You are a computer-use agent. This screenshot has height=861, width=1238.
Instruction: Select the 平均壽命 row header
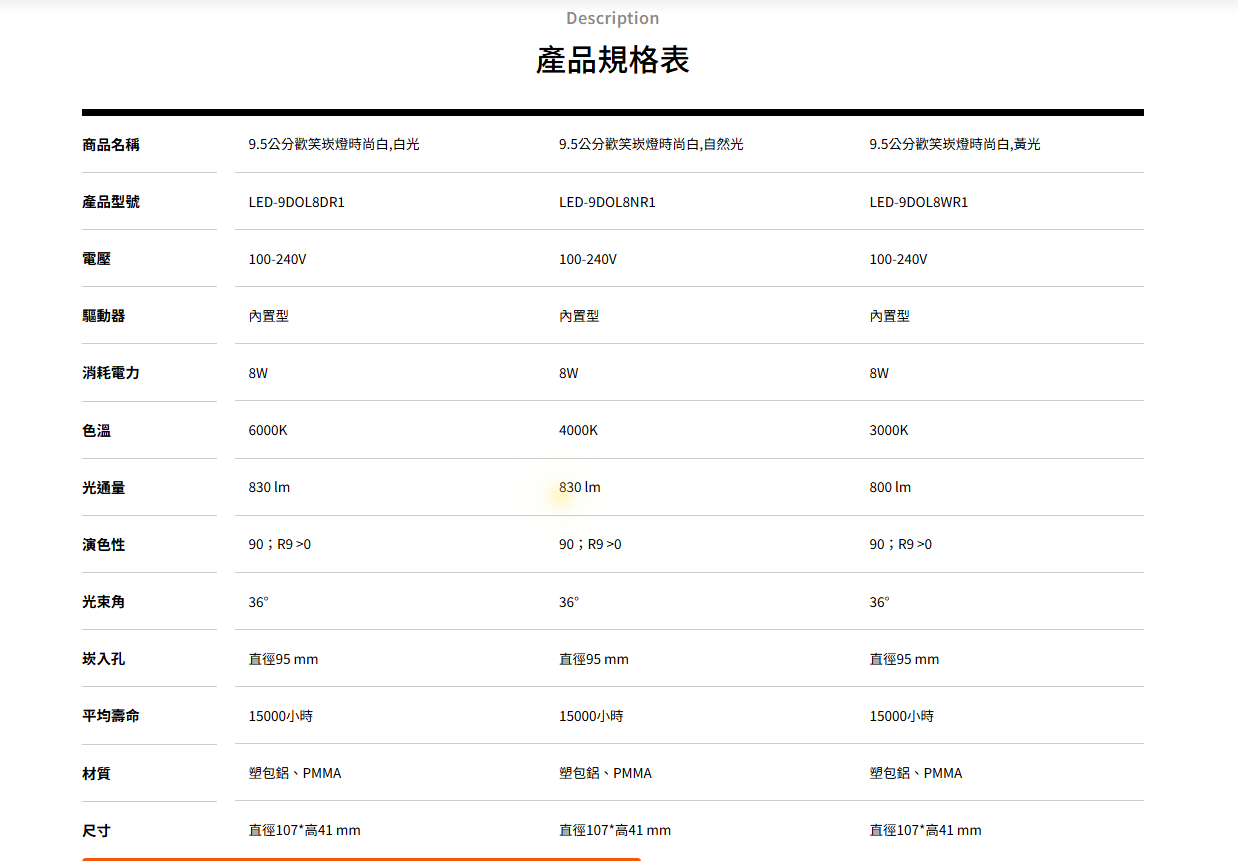(111, 716)
